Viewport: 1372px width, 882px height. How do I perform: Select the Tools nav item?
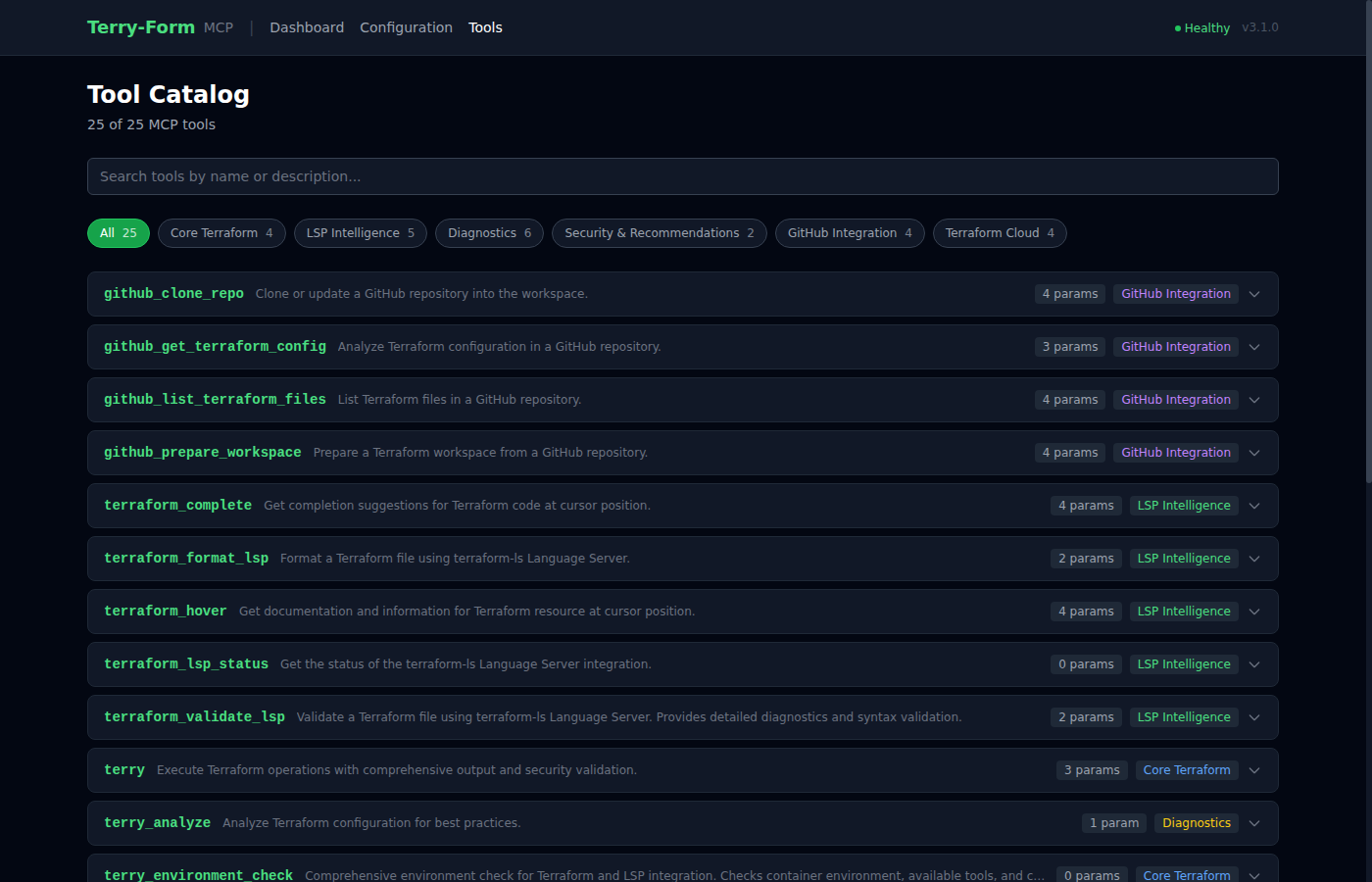[x=485, y=27]
